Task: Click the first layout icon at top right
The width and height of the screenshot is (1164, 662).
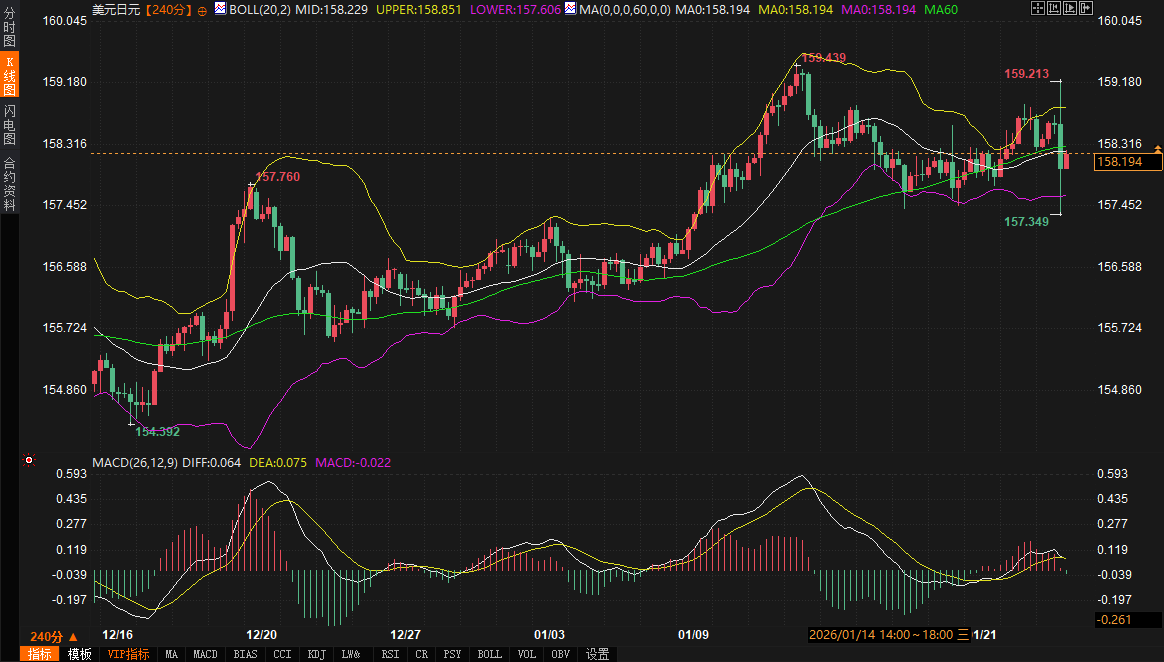Action: (x=1037, y=8)
